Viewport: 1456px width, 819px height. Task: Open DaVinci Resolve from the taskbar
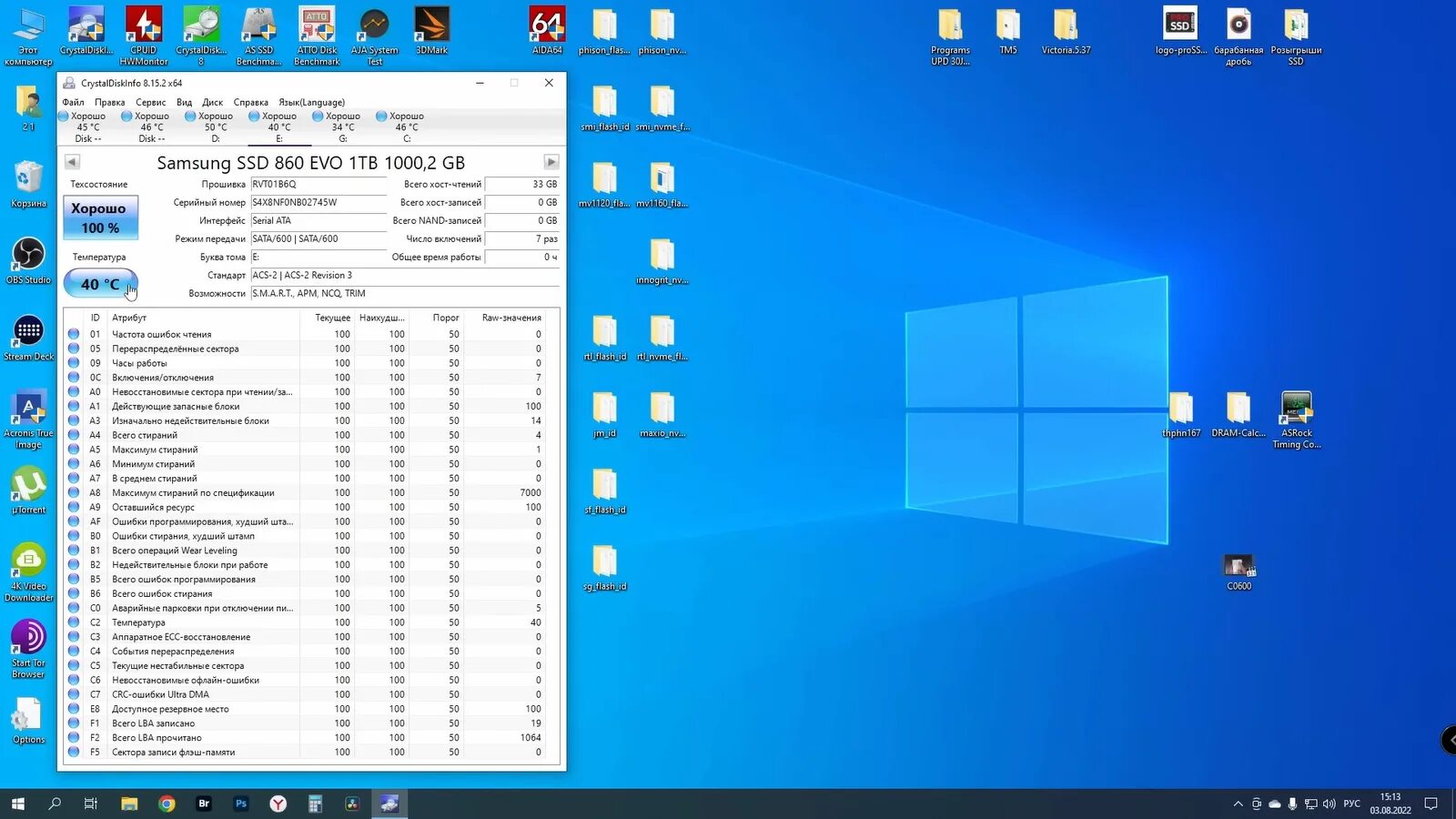pos(352,804)
